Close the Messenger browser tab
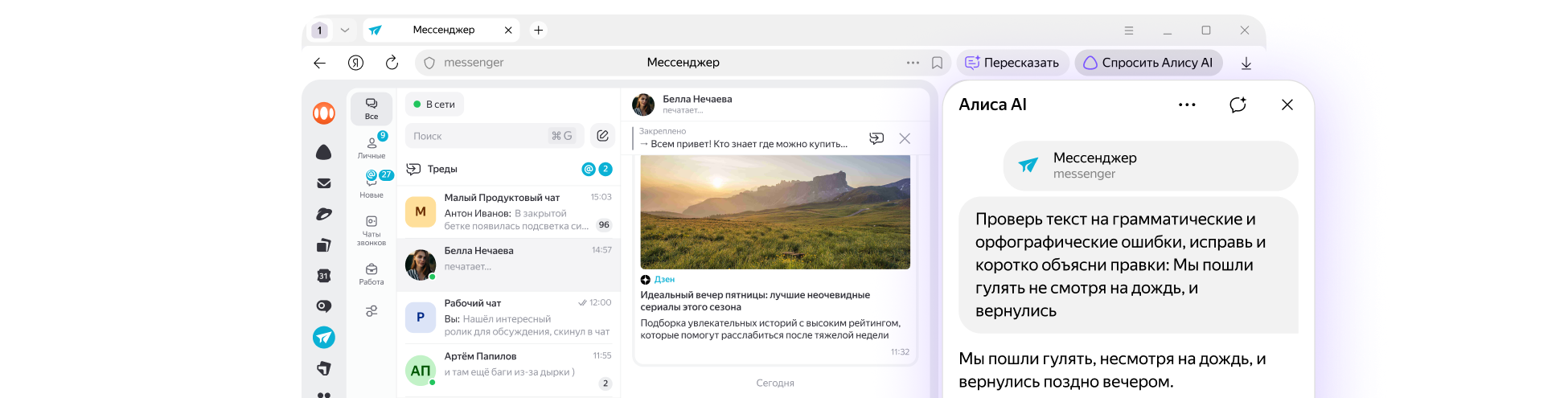Image resolution: width=1568 pixels, height=398 pixels. [x=508, y=31]
